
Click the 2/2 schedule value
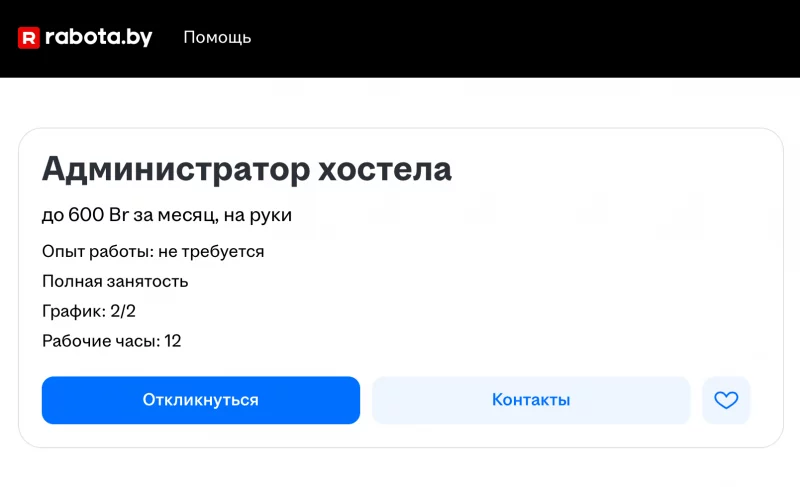coord(123,311)
